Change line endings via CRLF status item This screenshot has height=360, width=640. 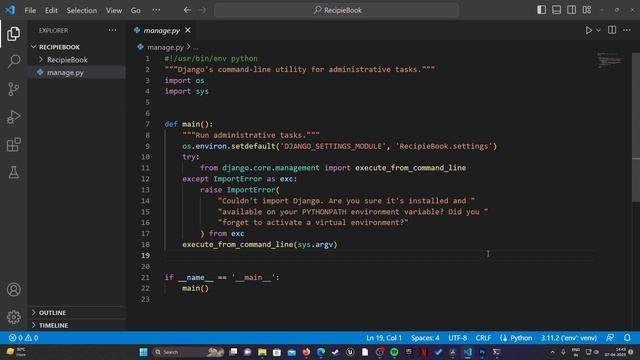click(x=483, y=338)
